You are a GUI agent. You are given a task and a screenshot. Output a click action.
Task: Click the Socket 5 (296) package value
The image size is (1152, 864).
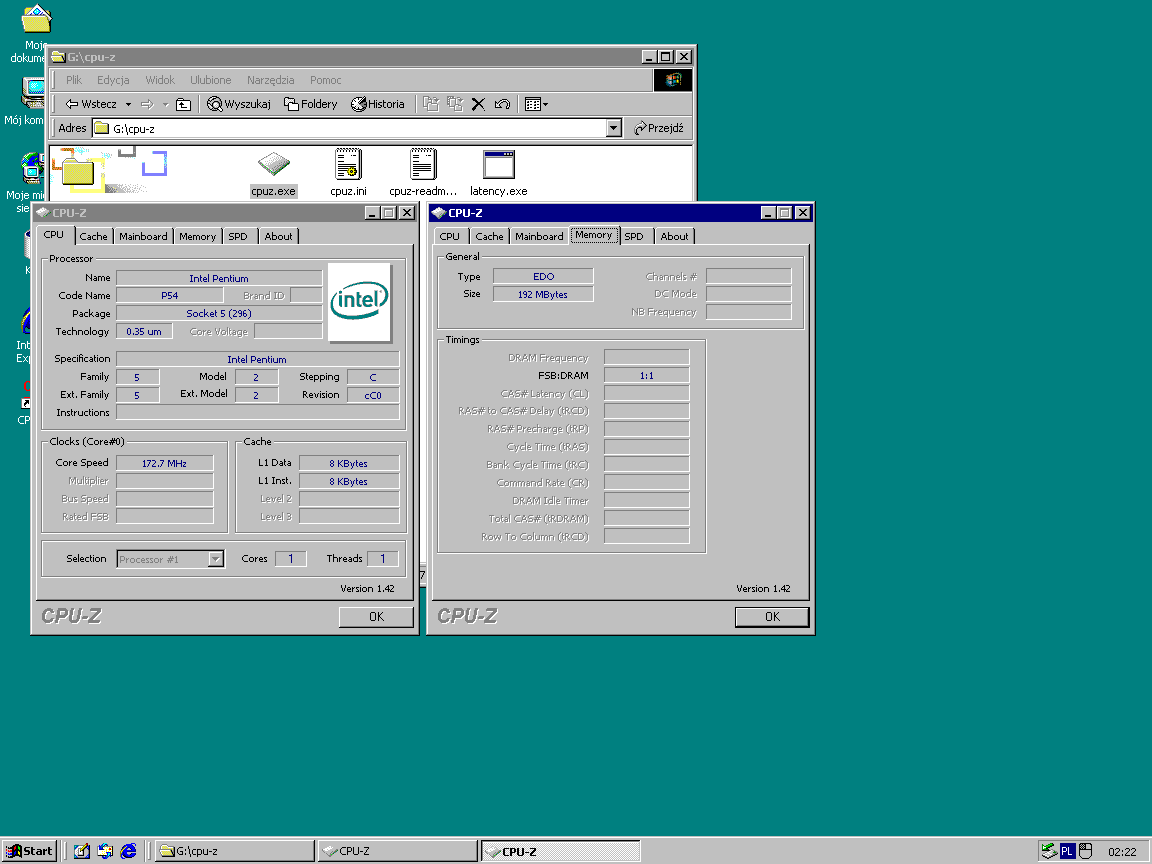pos(219,314)
